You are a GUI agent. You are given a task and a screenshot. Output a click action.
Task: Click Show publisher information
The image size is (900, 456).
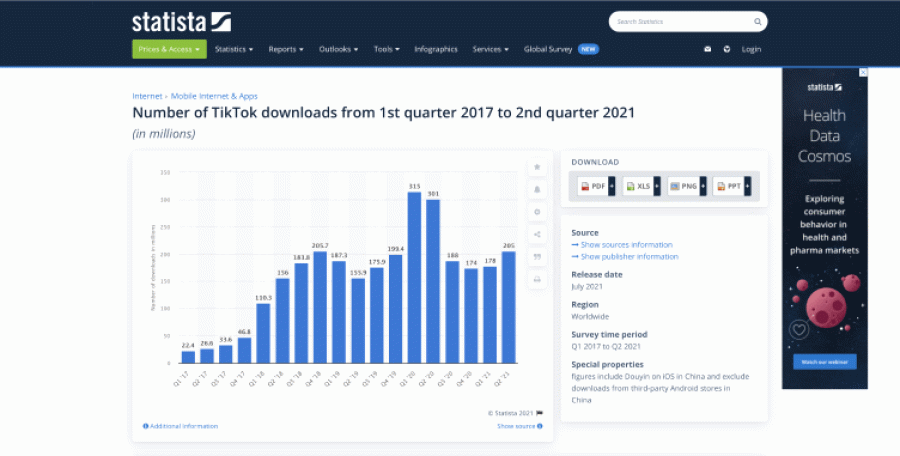pyautogui.click(x=625, y=257)
